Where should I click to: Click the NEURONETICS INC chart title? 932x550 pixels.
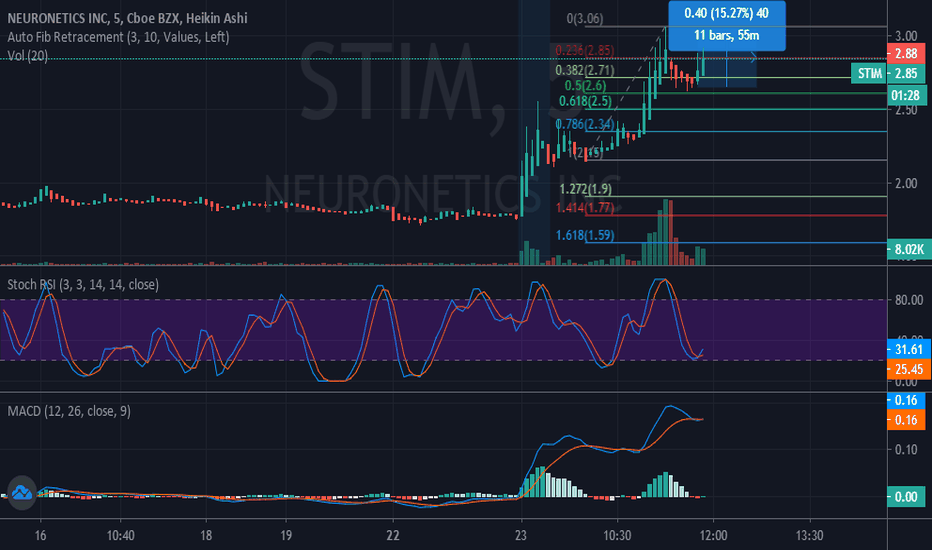[x=127, y=18]
